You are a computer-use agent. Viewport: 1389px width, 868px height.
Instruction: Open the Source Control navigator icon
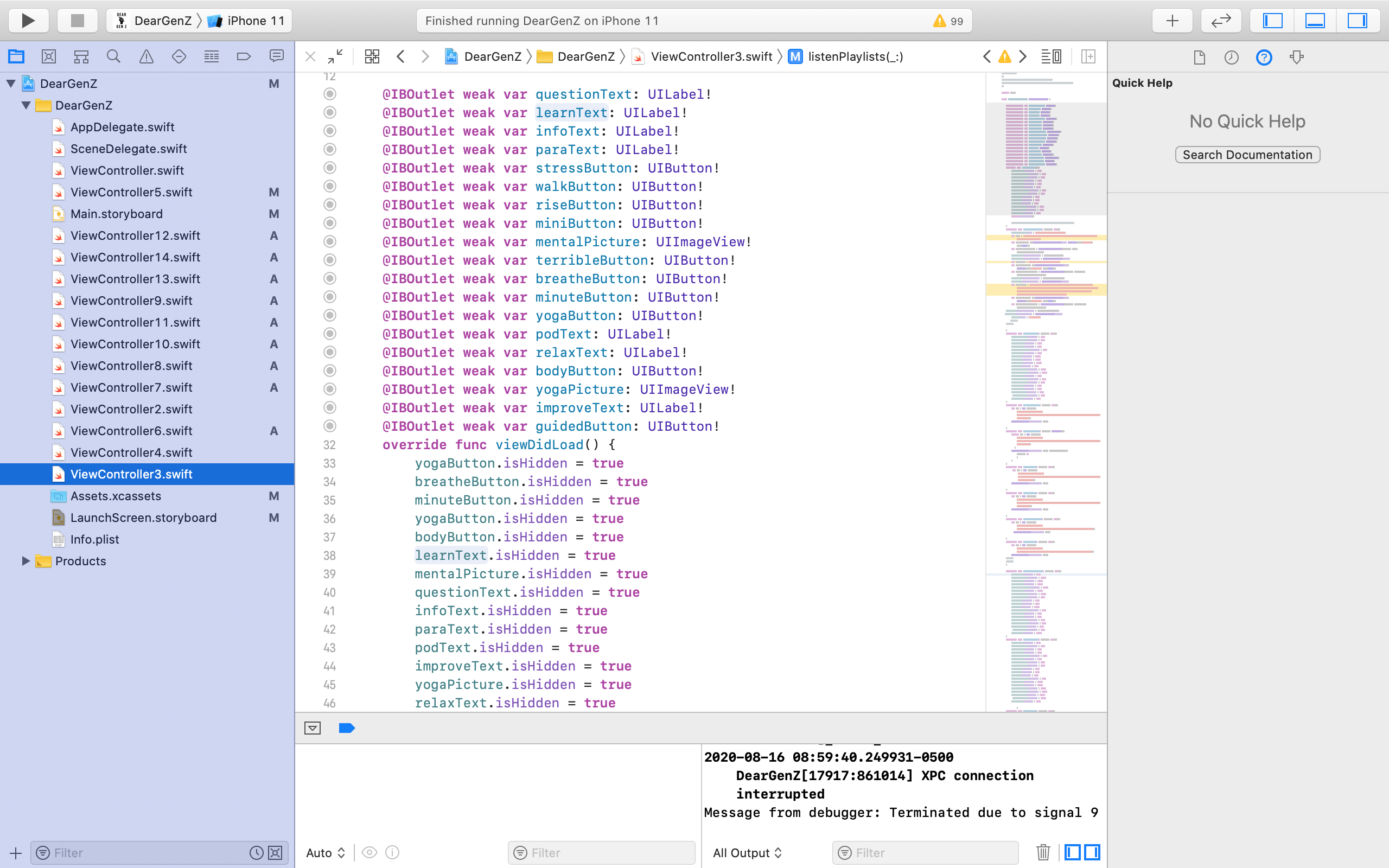point(49,56)
